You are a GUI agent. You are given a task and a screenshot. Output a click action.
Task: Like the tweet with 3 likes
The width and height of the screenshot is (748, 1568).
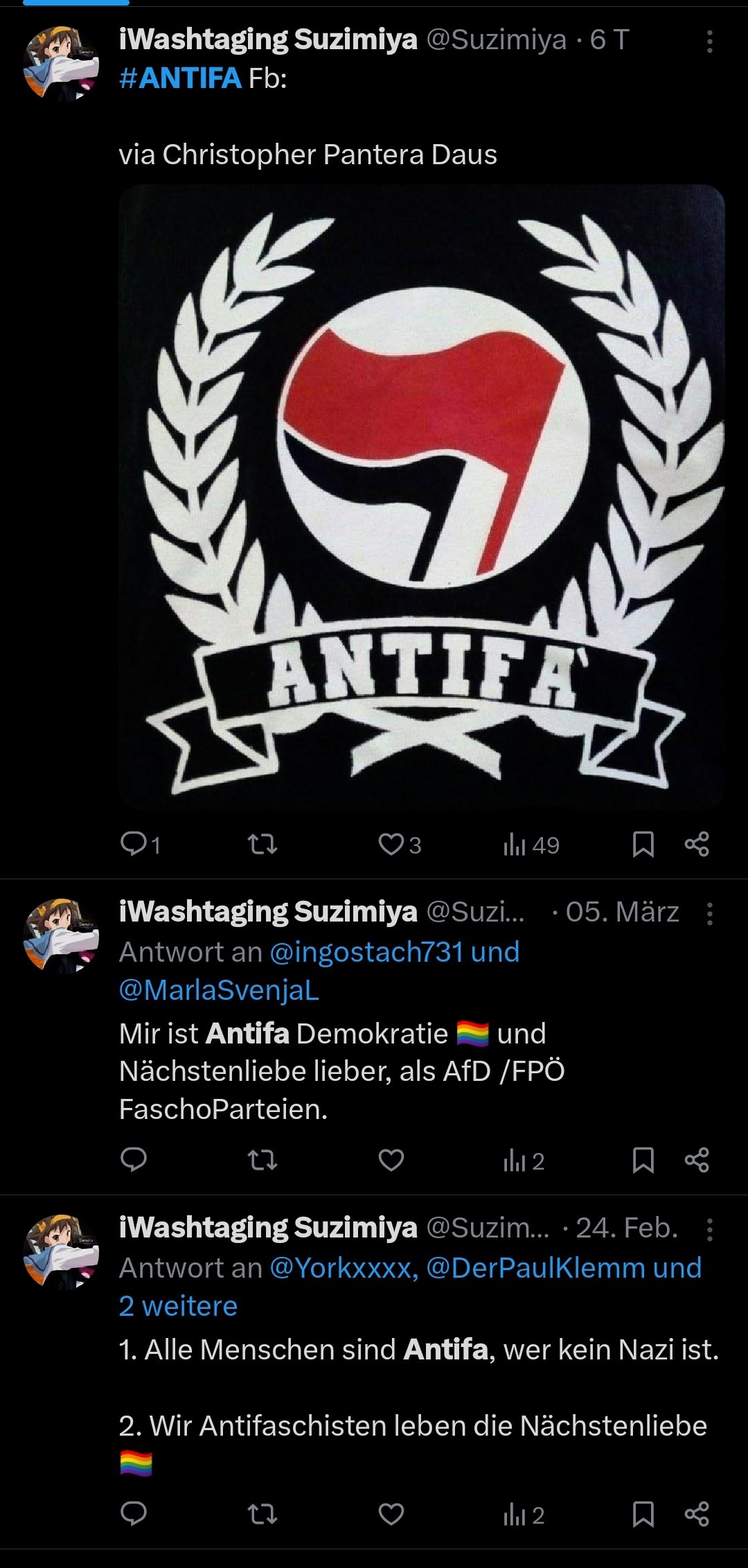tap(400, 844)
